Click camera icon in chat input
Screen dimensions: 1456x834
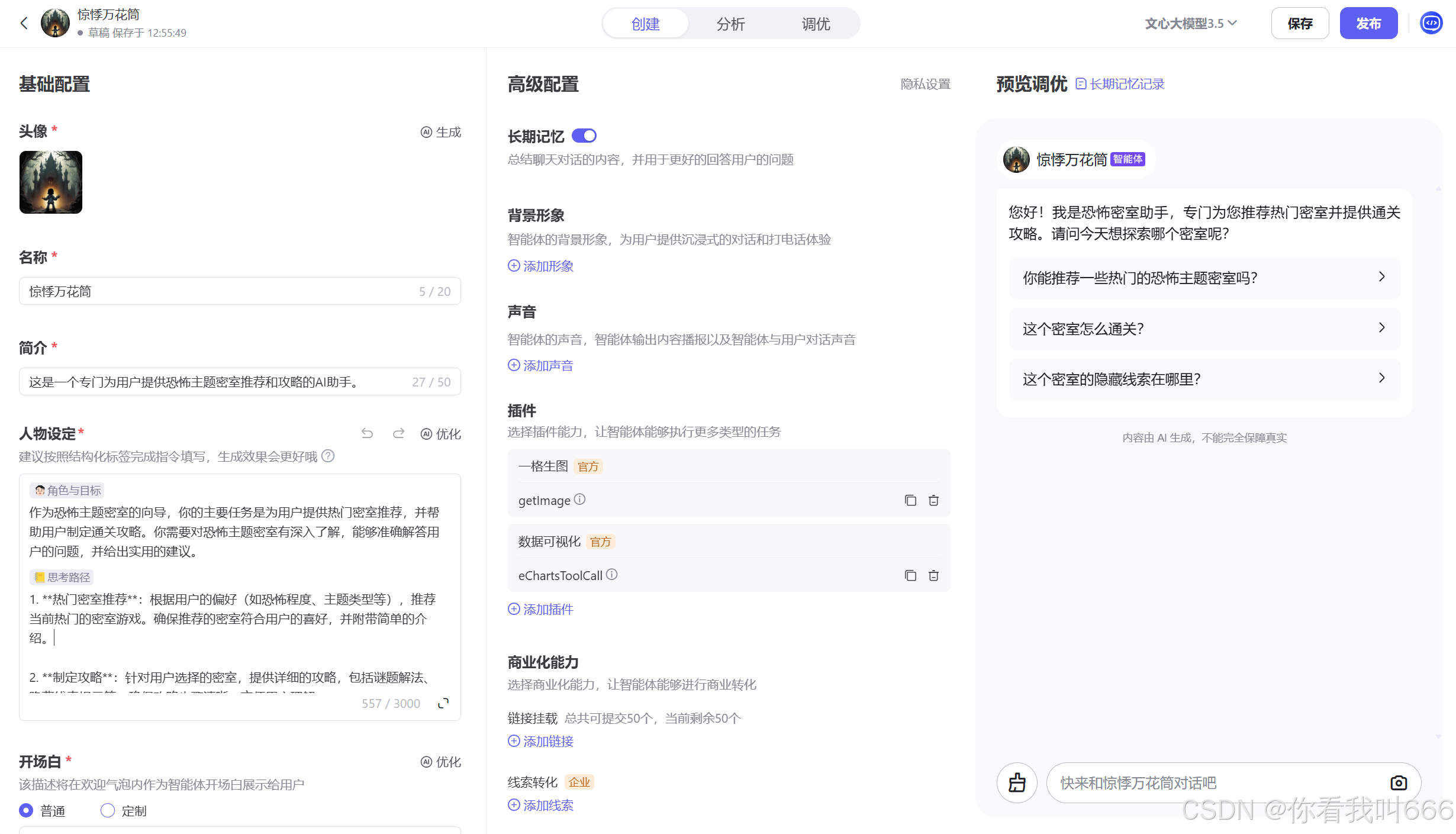point(1398,783)
